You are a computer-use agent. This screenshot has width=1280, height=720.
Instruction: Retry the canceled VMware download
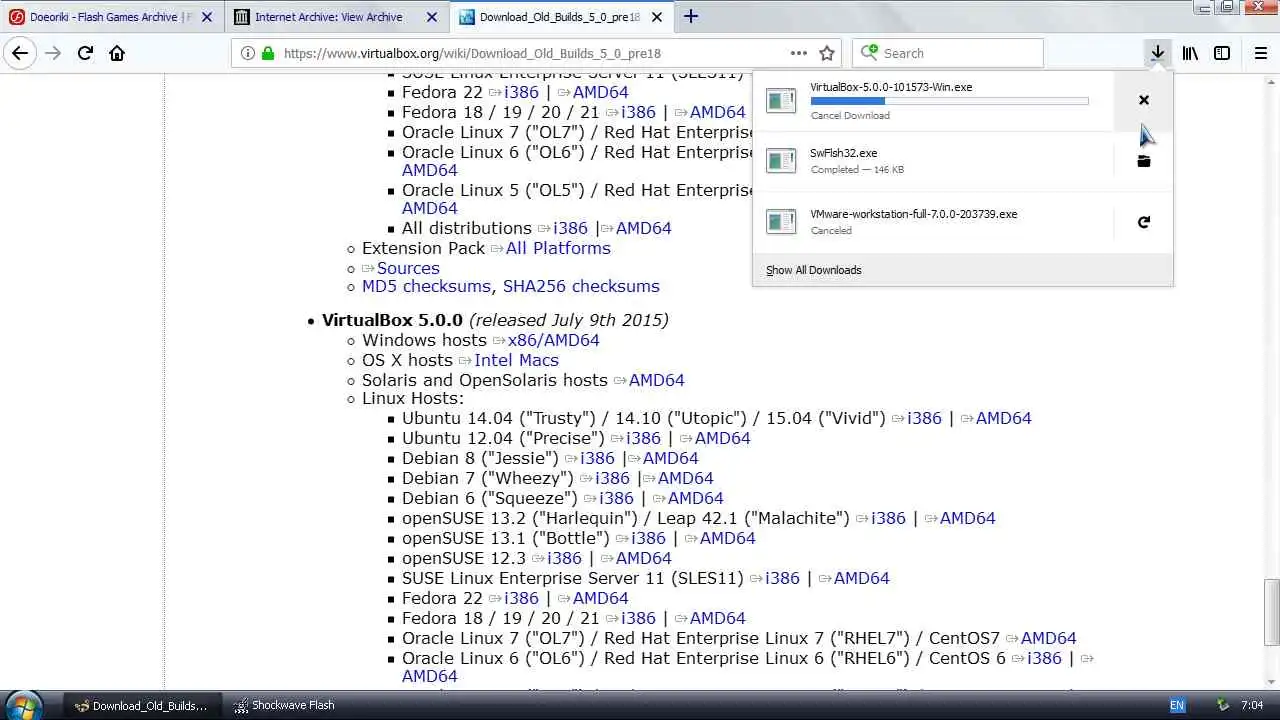coord(1144,222)
